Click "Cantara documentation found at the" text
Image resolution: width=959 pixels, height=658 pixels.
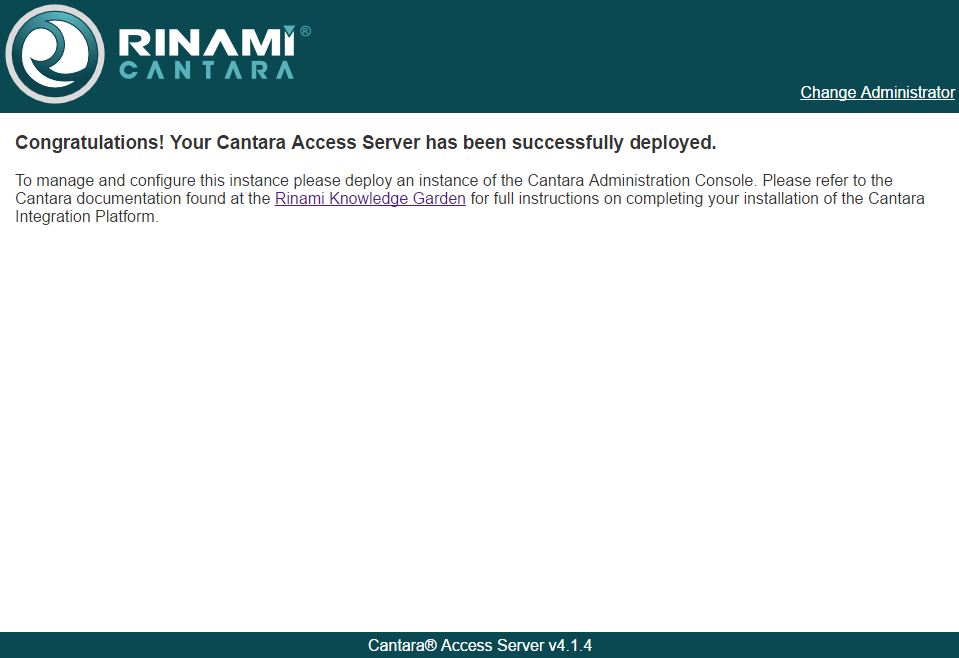[x=143, y=198]
